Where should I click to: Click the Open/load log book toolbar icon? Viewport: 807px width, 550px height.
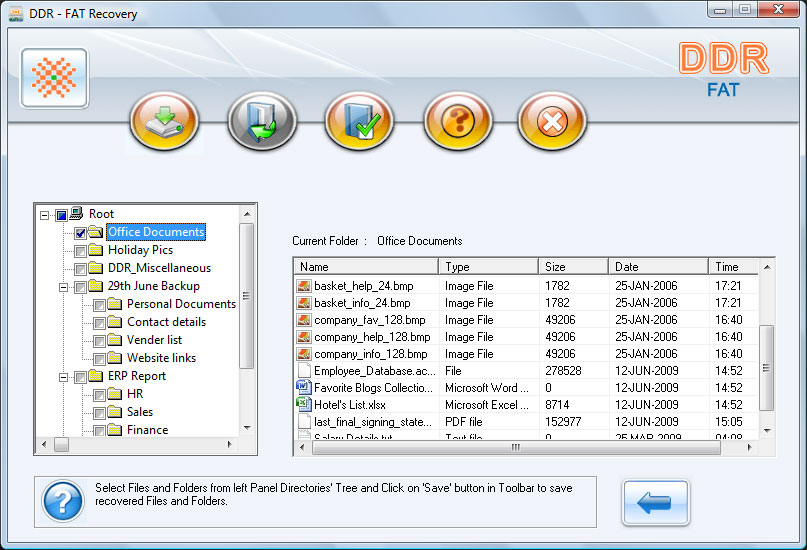[262, 121]
